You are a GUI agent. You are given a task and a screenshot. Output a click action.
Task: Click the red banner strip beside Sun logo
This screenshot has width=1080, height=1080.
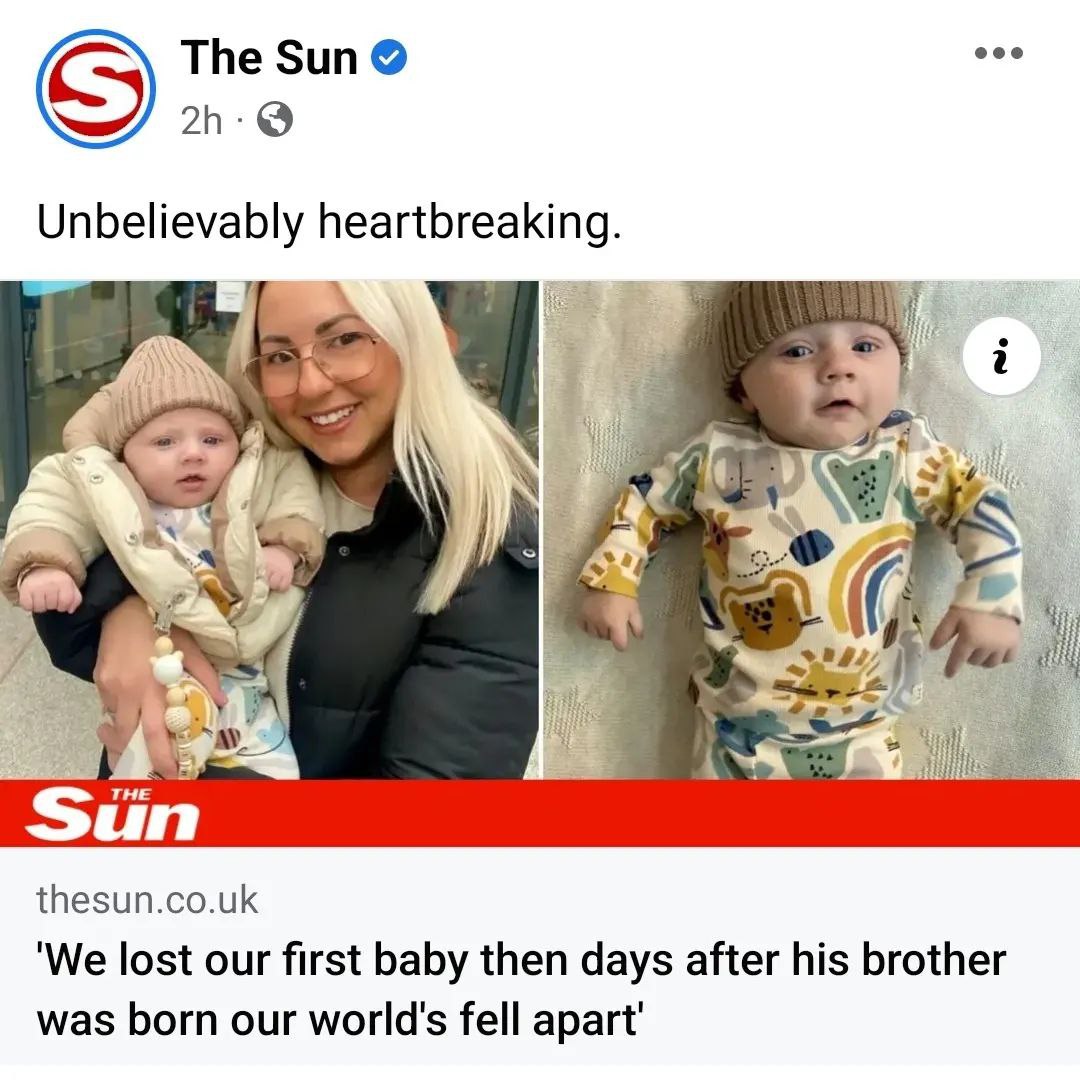point(641,813)
